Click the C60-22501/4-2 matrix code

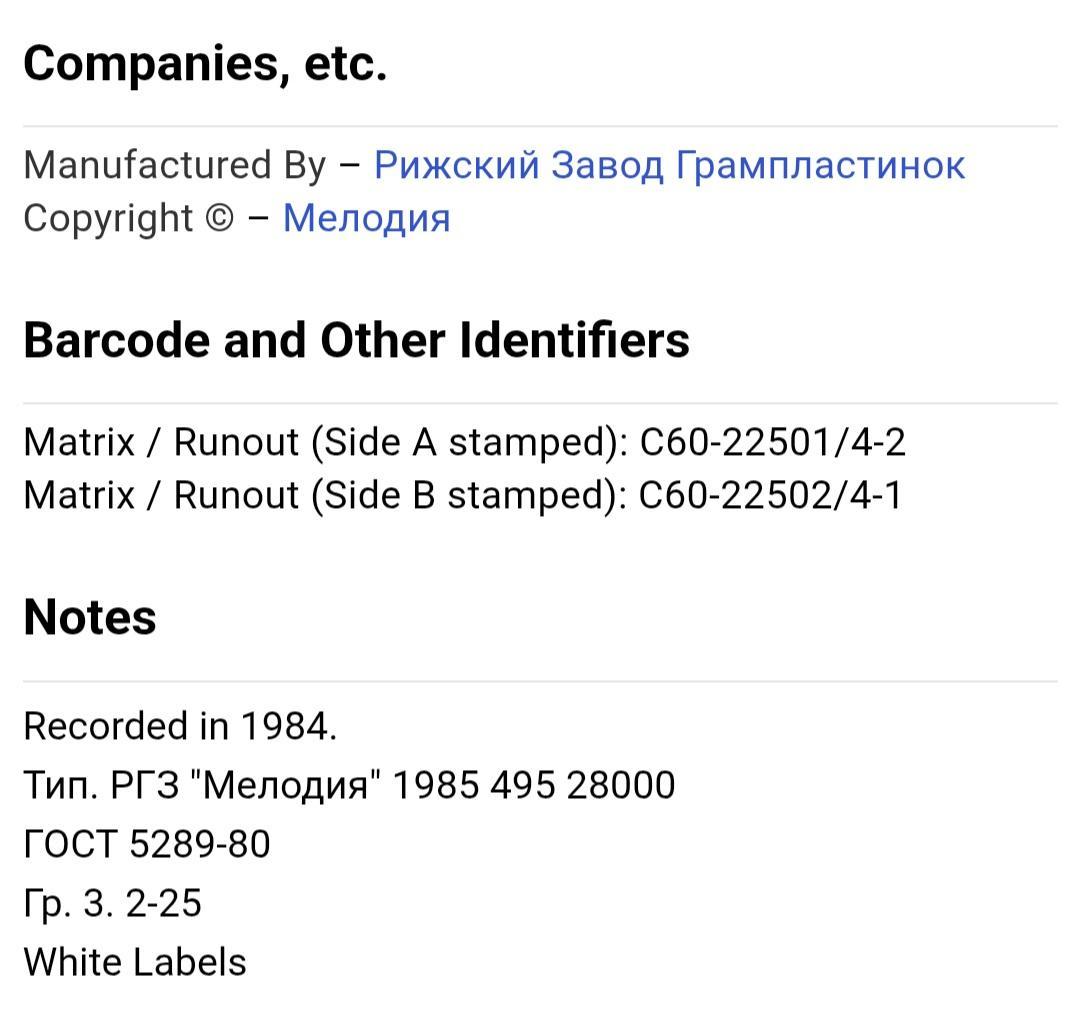click(772, 441)
